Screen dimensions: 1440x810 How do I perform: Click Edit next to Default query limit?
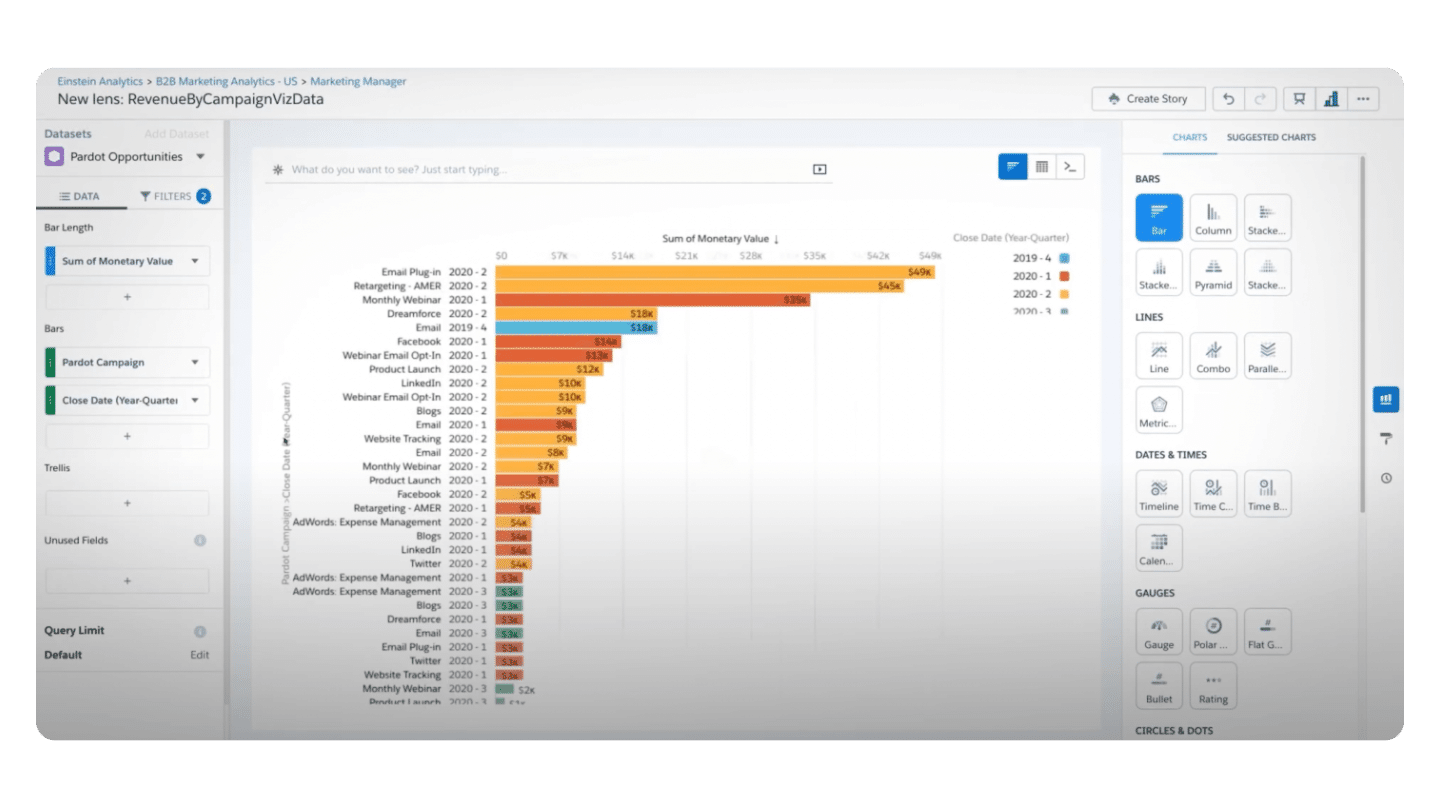pyautogui.click(x=200, y=656)
